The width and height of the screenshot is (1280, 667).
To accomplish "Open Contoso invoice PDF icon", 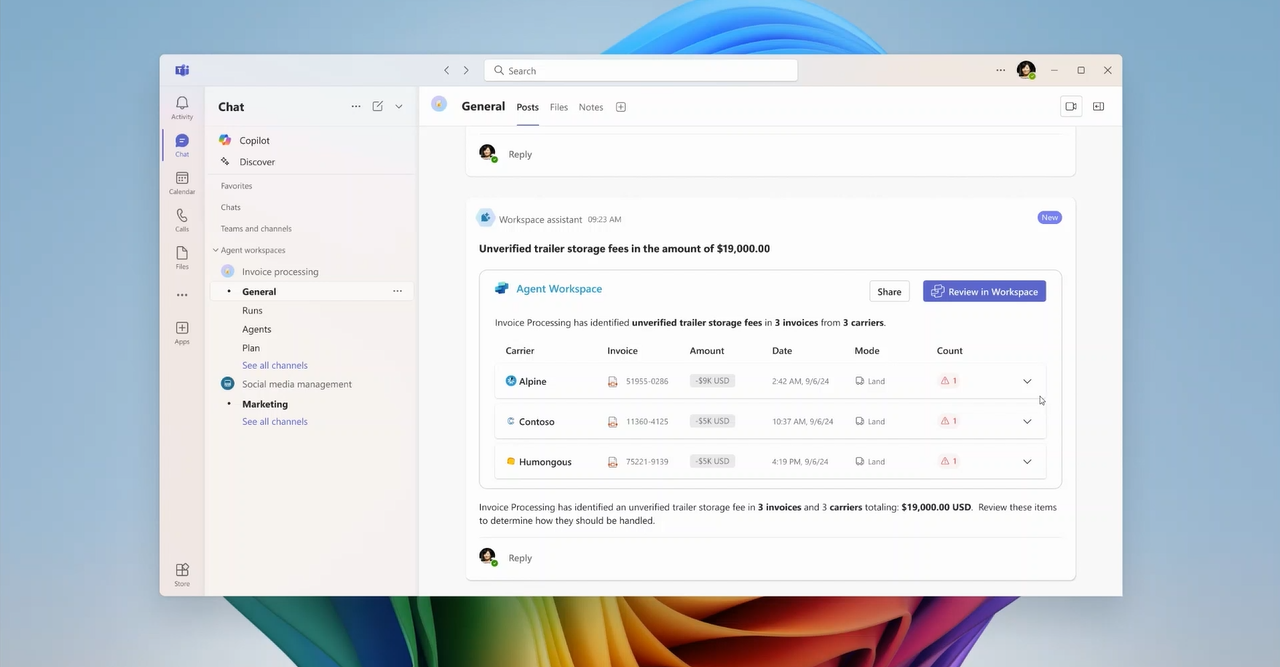I will click(x=613, y=422).
